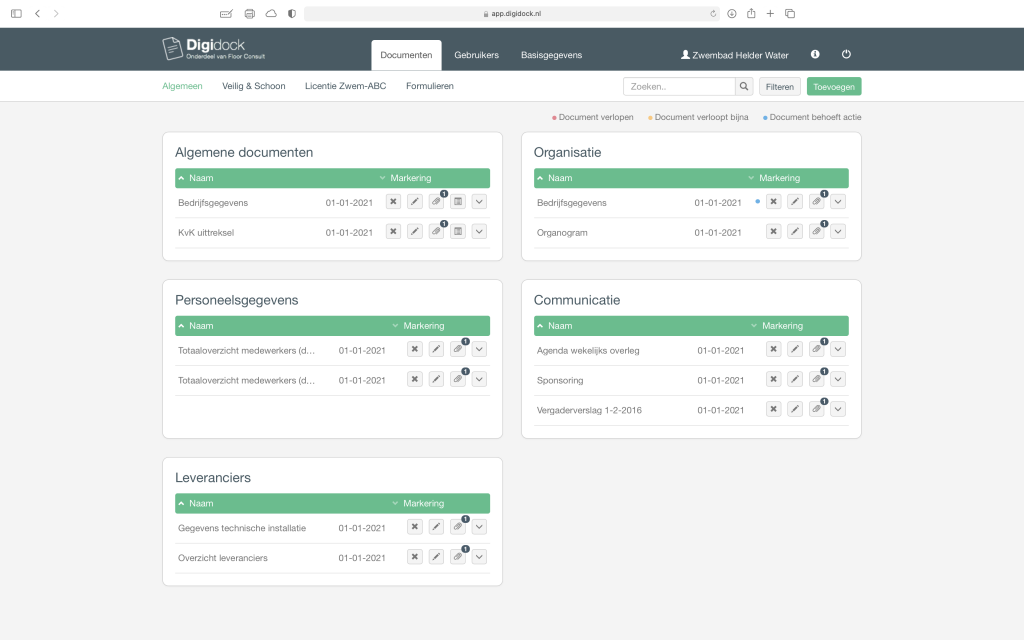Expand details for Gegevens technische installatie row

(x=479, y=526)
